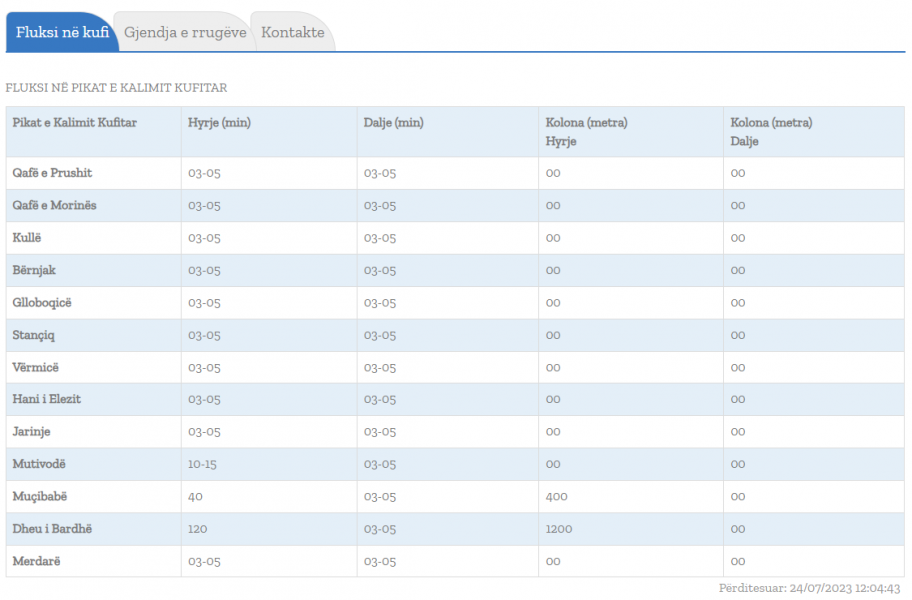Screen dimensions: 912x600
Task: Click Qafë e Morinës entry column value 00
Action: click(553, 206)
